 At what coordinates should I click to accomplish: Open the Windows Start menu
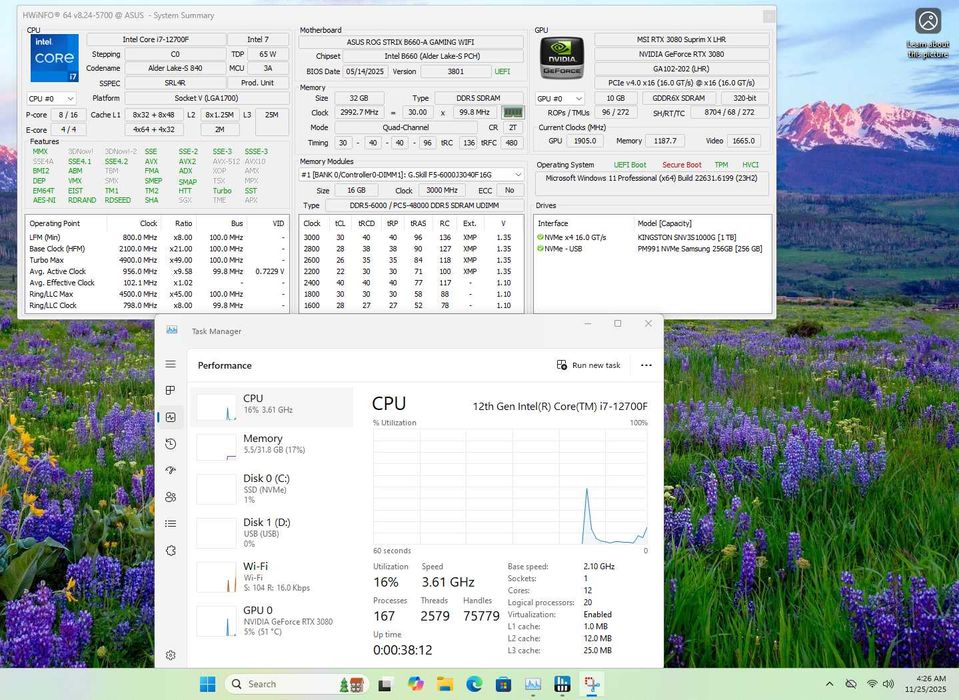(x=208, y=684)
